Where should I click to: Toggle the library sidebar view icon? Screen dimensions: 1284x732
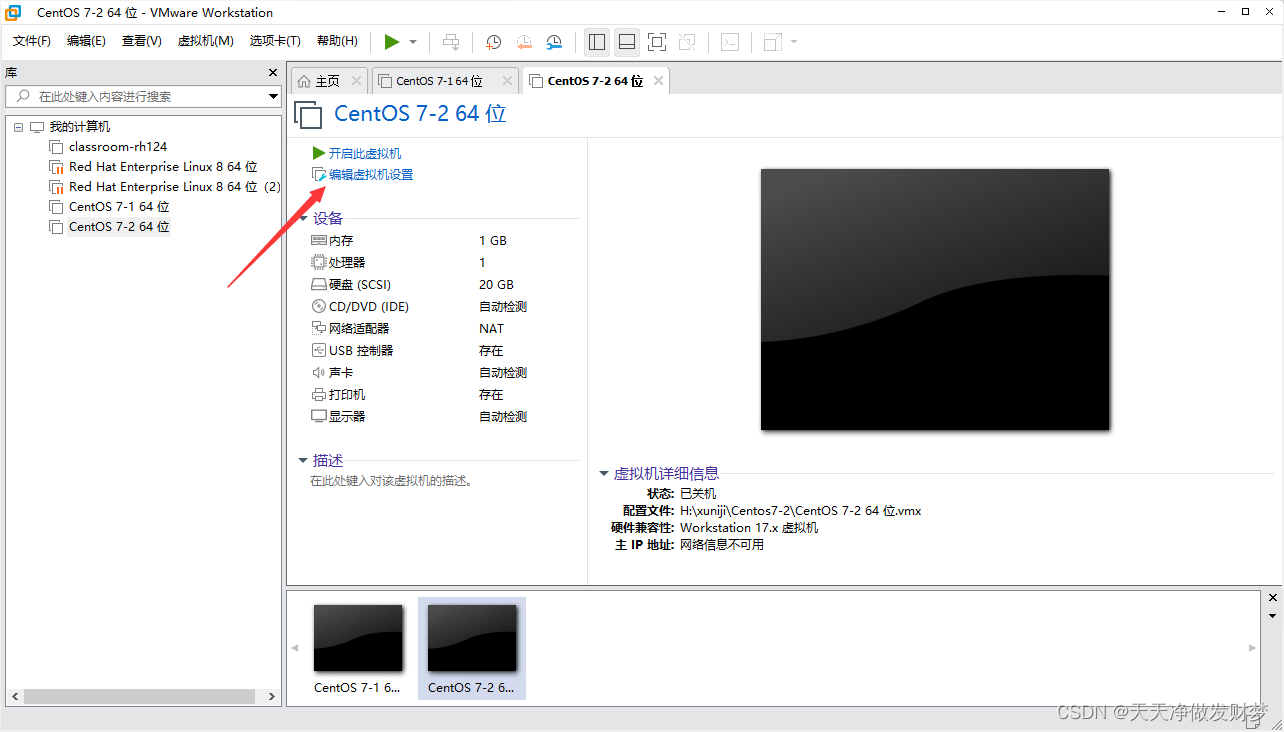(597, 42)
